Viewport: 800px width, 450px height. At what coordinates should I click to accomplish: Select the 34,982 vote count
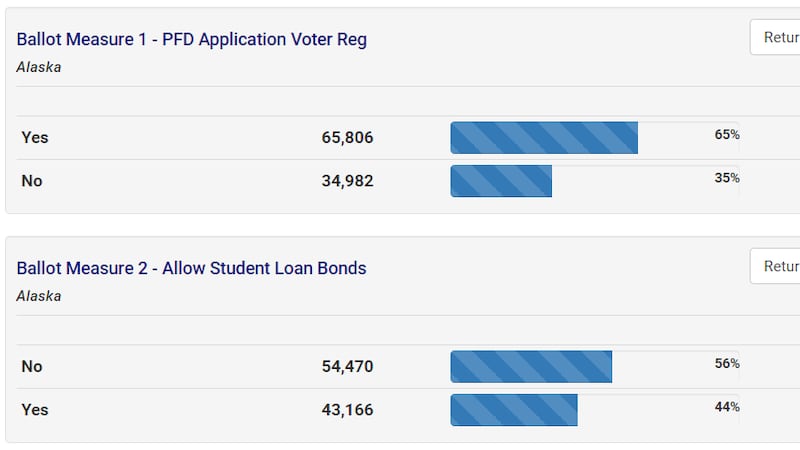pos(347,181)
